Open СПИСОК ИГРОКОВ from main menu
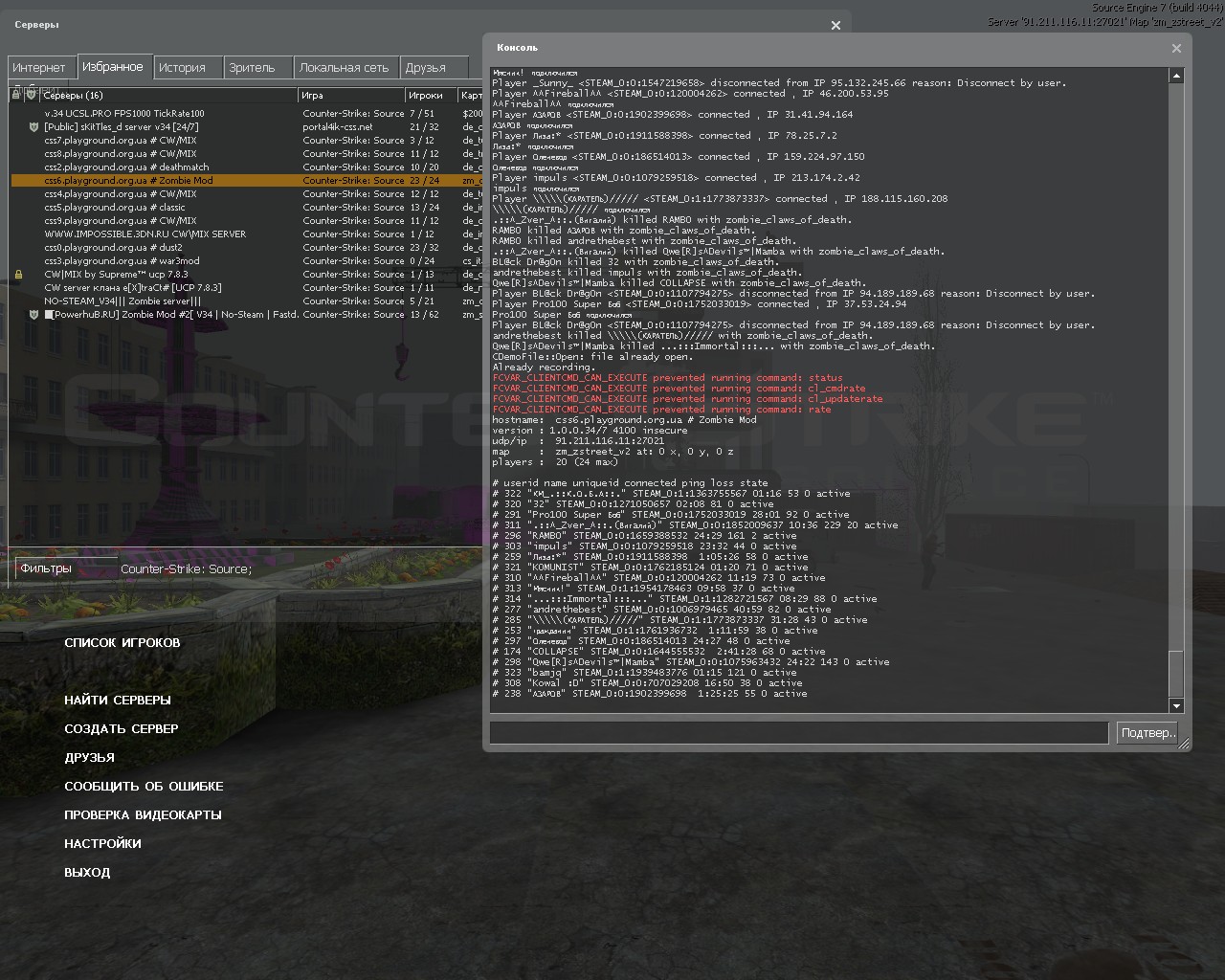Viewport: 1225px width, 980px height. [x=122, y=642]
